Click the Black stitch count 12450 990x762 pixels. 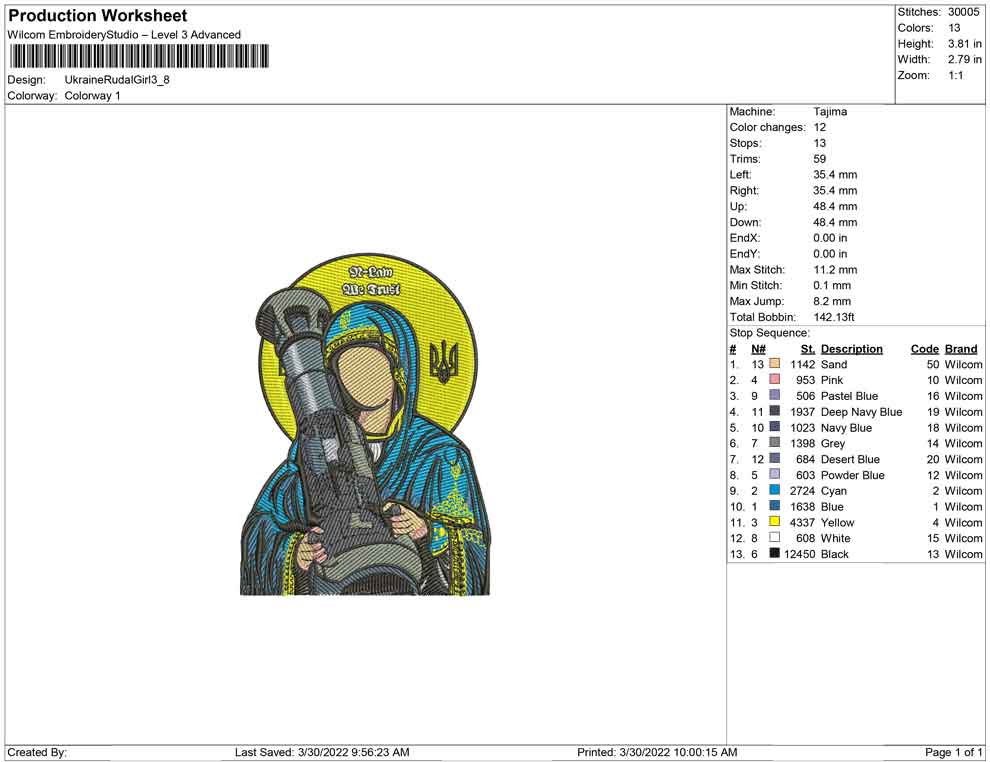coord(799,554)
